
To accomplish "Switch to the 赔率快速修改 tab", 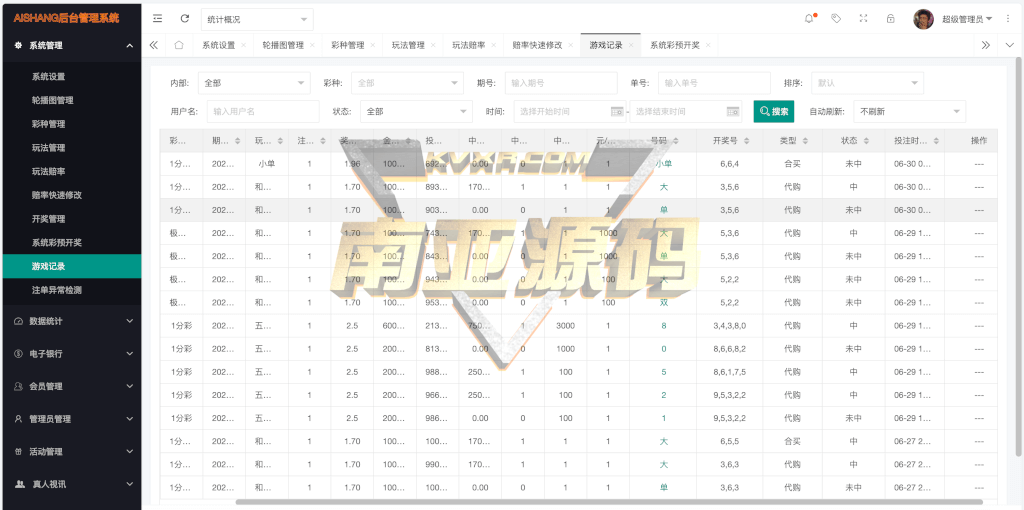I will point(537,45).
